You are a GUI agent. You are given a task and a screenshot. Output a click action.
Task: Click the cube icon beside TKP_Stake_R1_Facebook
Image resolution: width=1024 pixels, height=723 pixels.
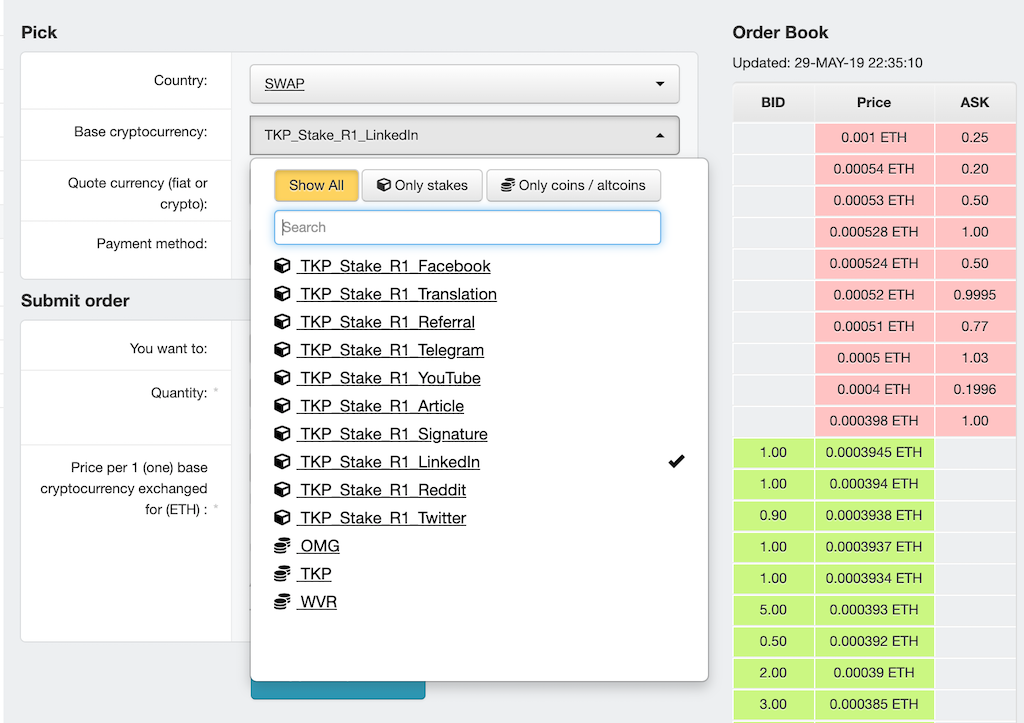(282, 266)
